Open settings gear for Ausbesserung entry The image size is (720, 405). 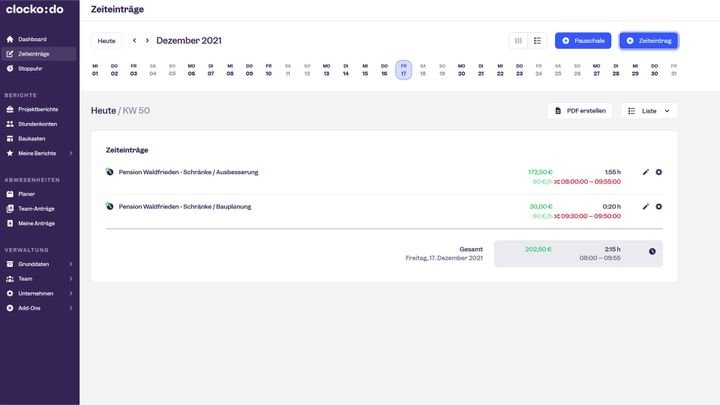pyautogui.click(x=659, y=172)
